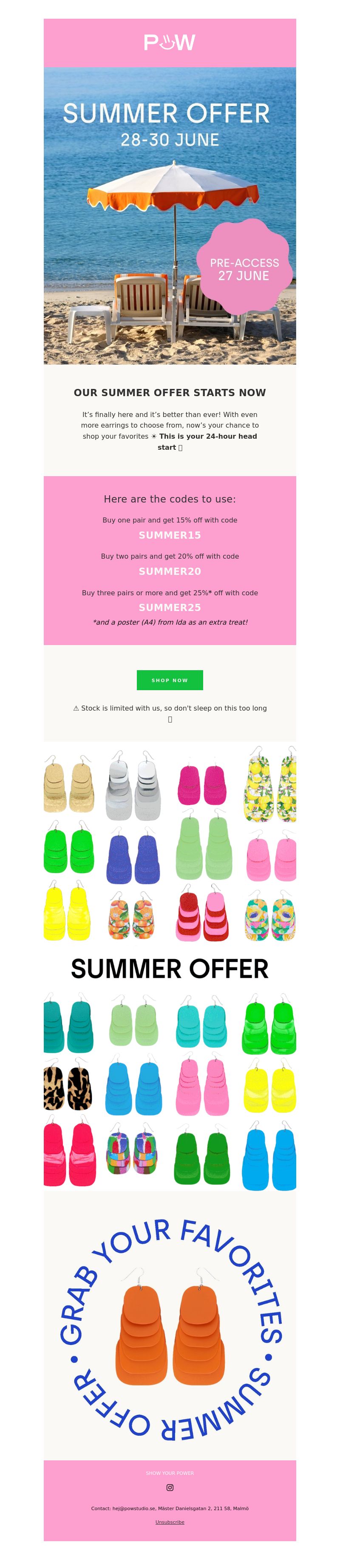Click the green SHOP NOW button
Viewport: 340px width, 1568px height.
170,680
